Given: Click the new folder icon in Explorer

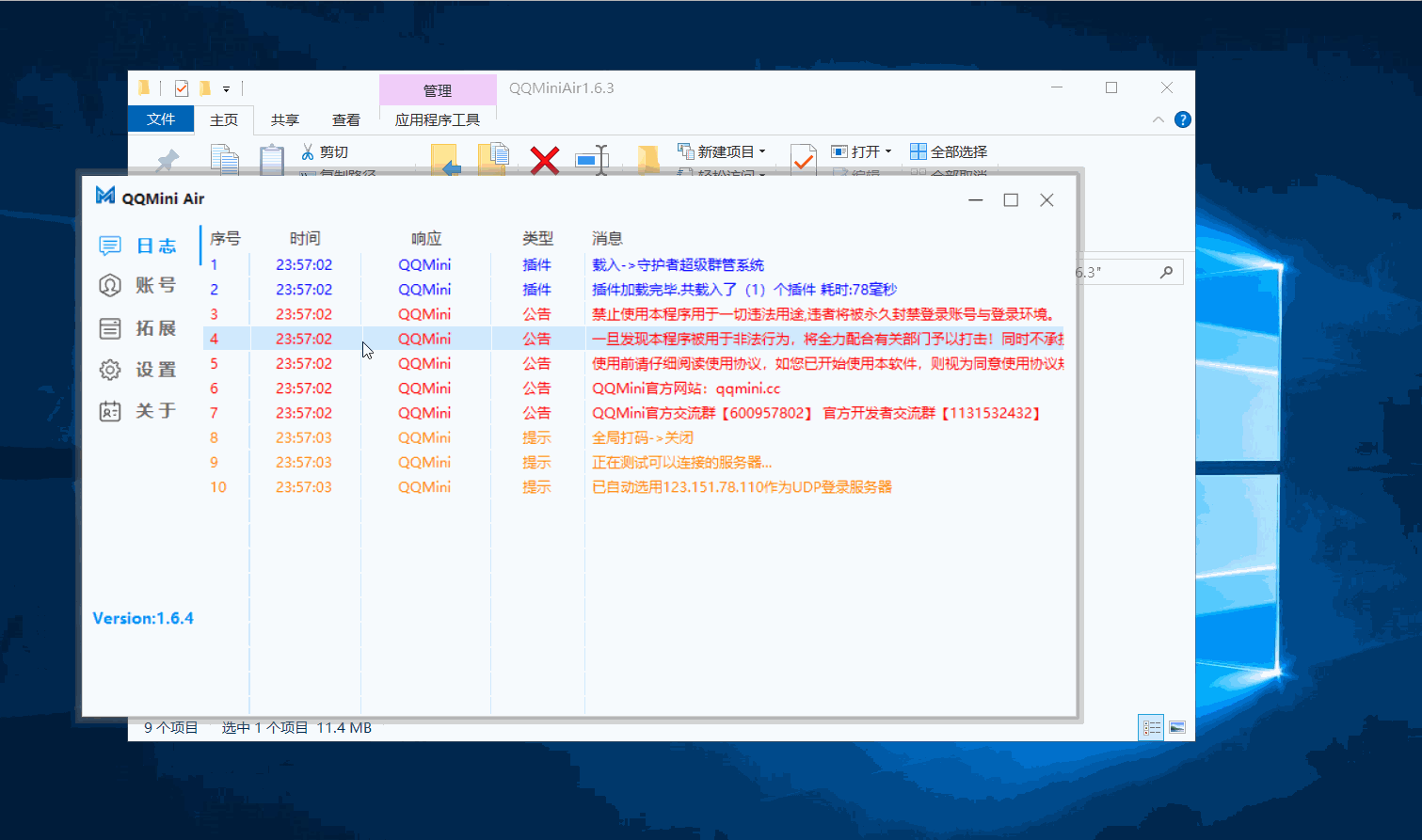Looking at the screenshot, I should (x=648, y=160).
